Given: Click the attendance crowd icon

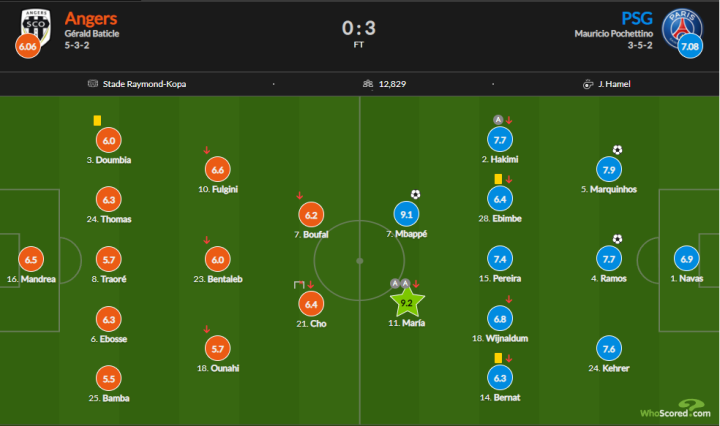Looking at the screenshot, I should point(368,84).
